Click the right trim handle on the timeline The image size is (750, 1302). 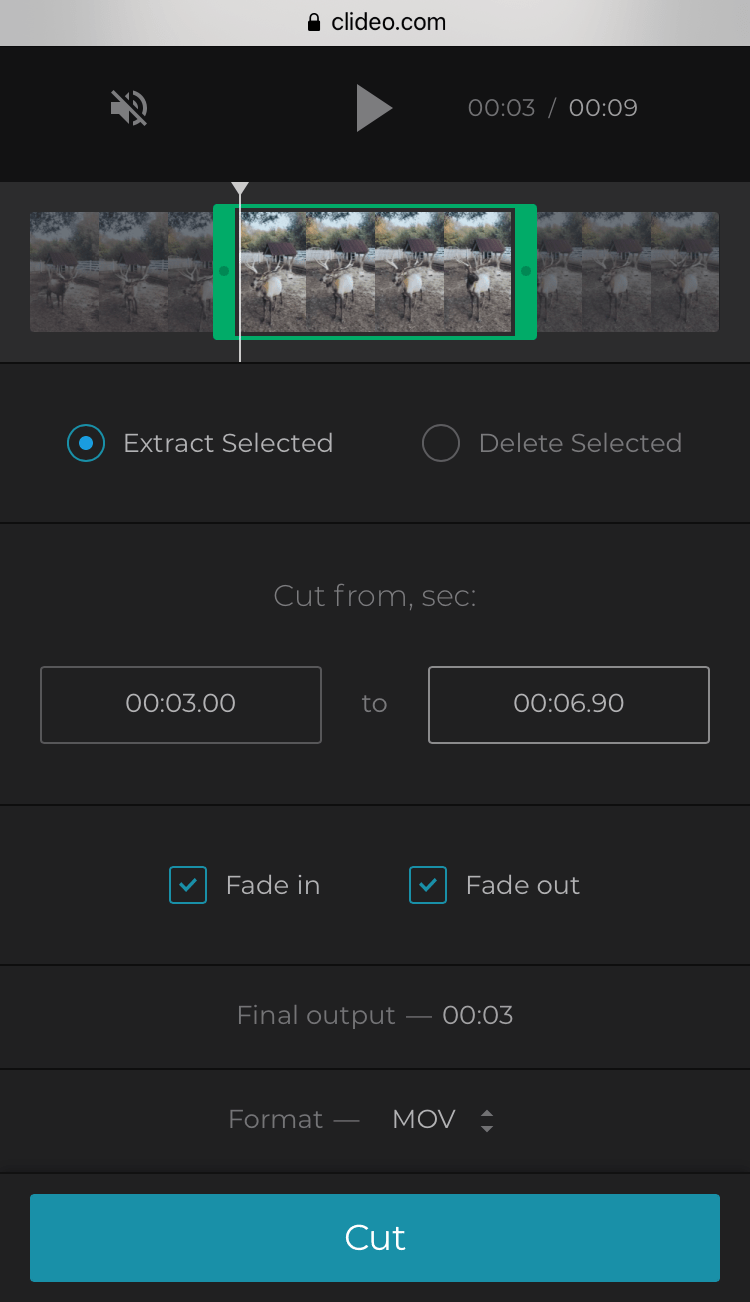click(526, 270)
